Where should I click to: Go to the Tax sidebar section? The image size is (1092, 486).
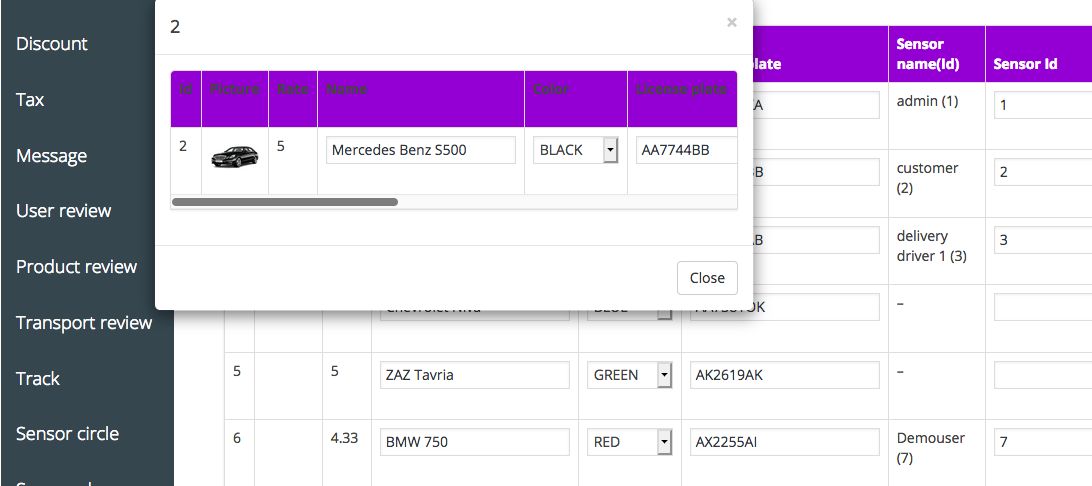click(30, 100)
